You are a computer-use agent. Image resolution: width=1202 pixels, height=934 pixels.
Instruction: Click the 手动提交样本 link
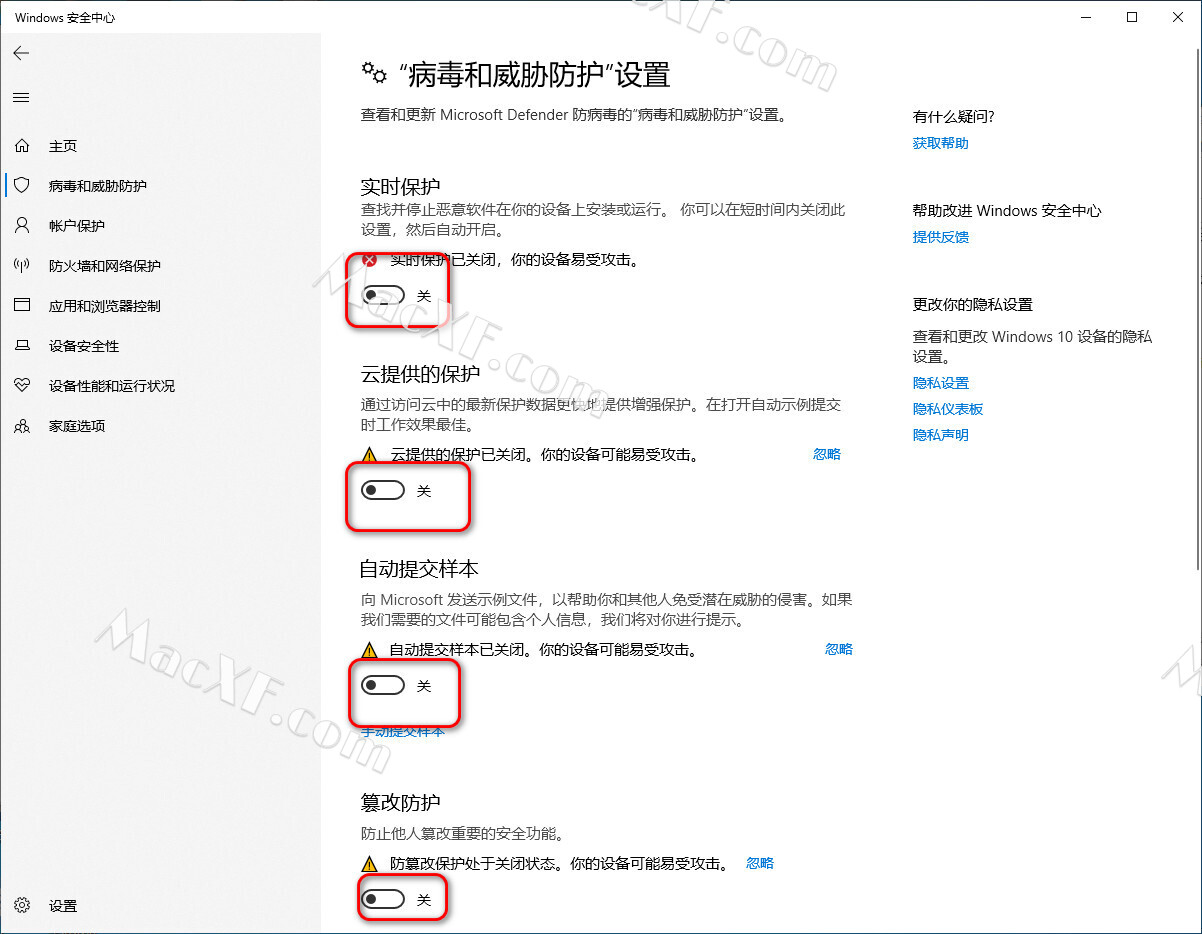(x=403, y=732)
